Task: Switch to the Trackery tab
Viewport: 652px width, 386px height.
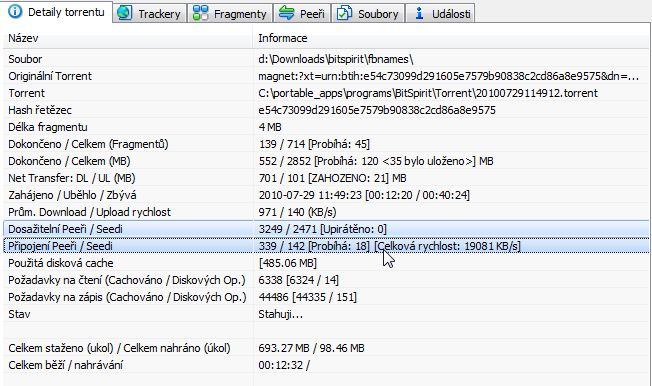Action: pyautogui.click(x=150, y=13)
